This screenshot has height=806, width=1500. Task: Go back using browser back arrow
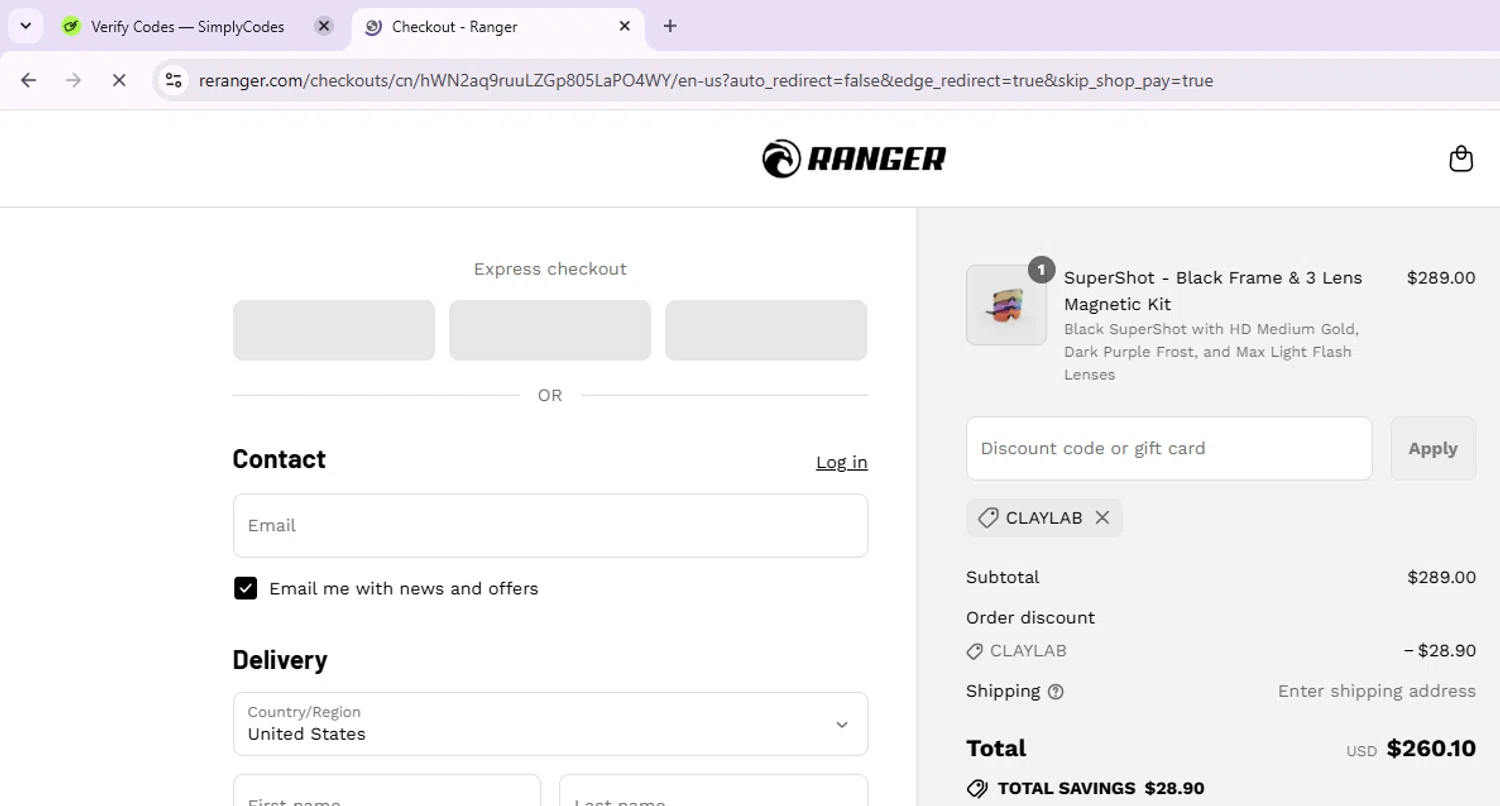click(28, 80)
